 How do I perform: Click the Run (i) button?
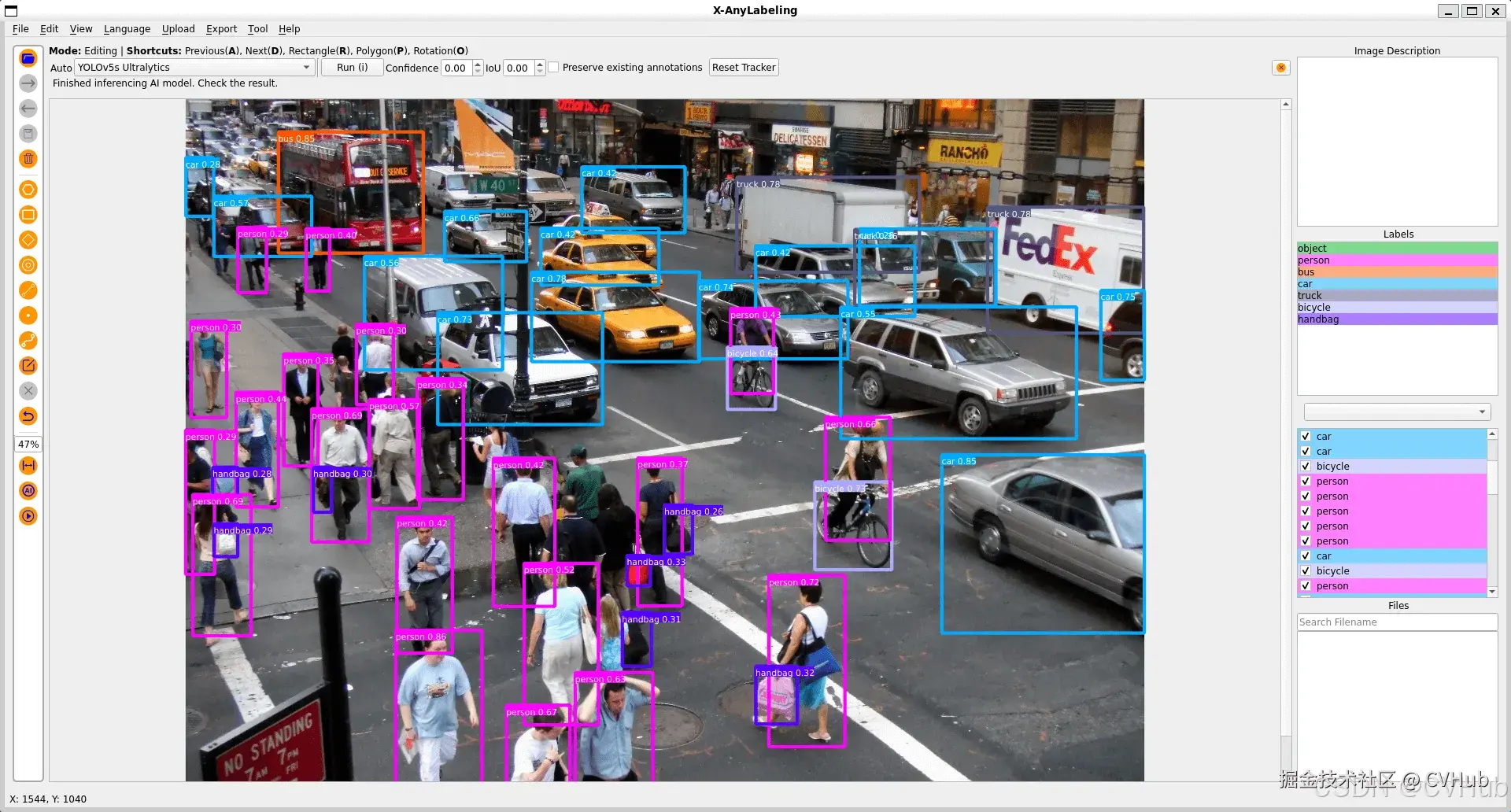[x=351, y=67]
